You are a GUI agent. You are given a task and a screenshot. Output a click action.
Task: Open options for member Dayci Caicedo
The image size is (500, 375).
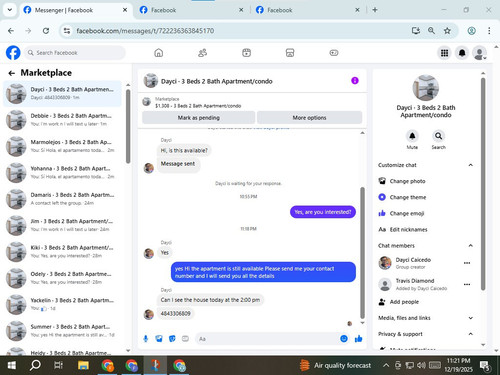(x=467, y=263)
